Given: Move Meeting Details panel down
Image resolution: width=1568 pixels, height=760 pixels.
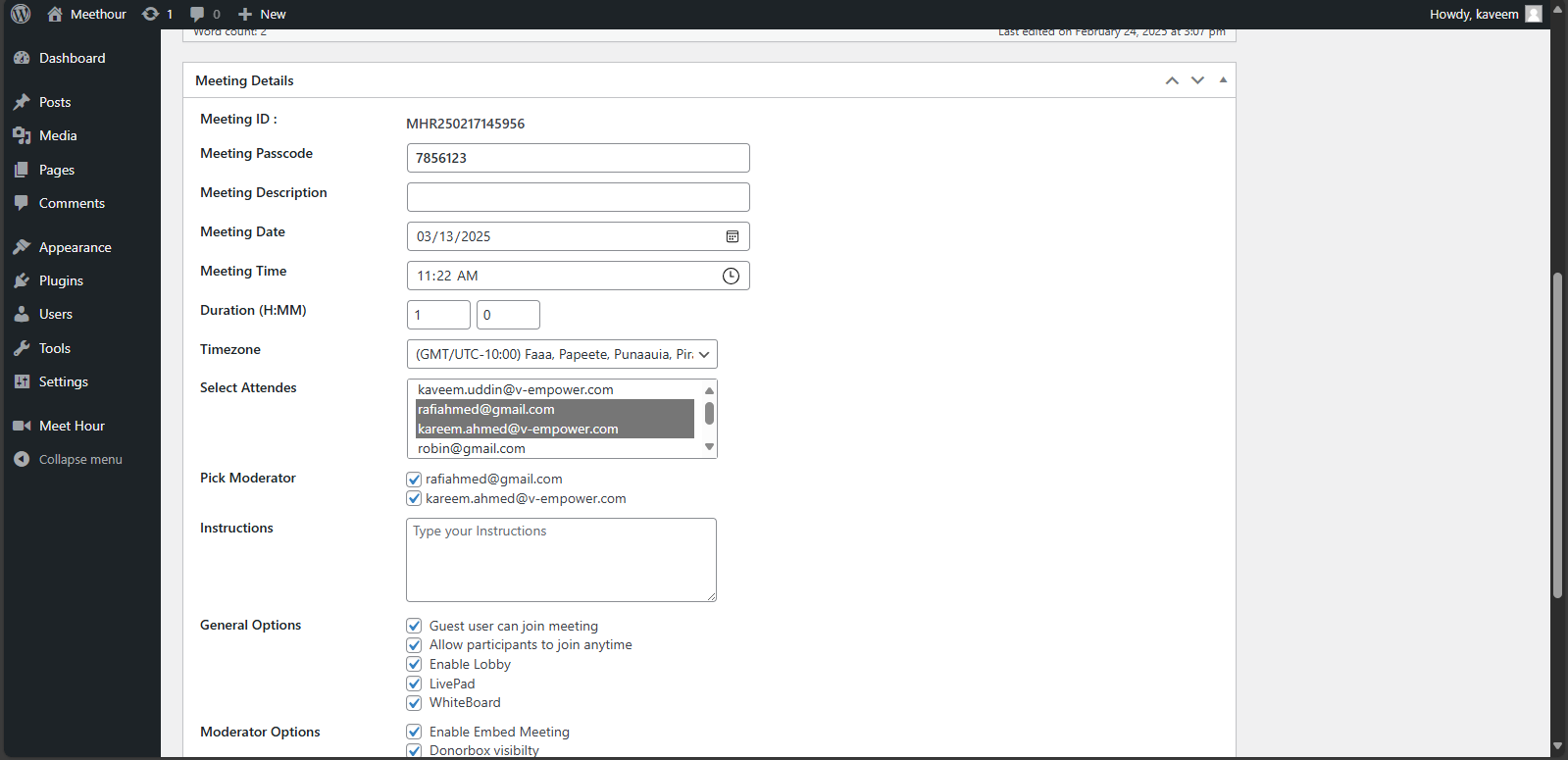Looking at the screenshot, I should (1197, 80).
